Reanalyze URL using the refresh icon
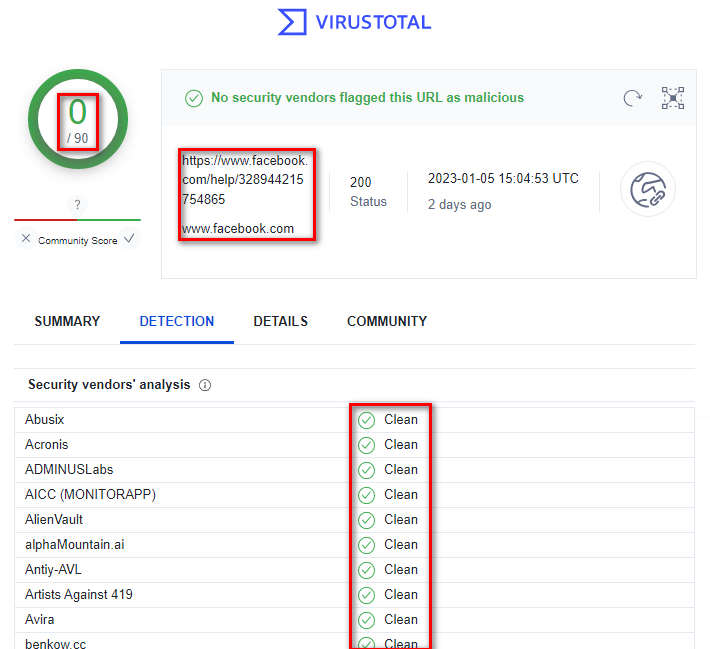This screenshot has height=649, width=710. click(x=632, y=98)
